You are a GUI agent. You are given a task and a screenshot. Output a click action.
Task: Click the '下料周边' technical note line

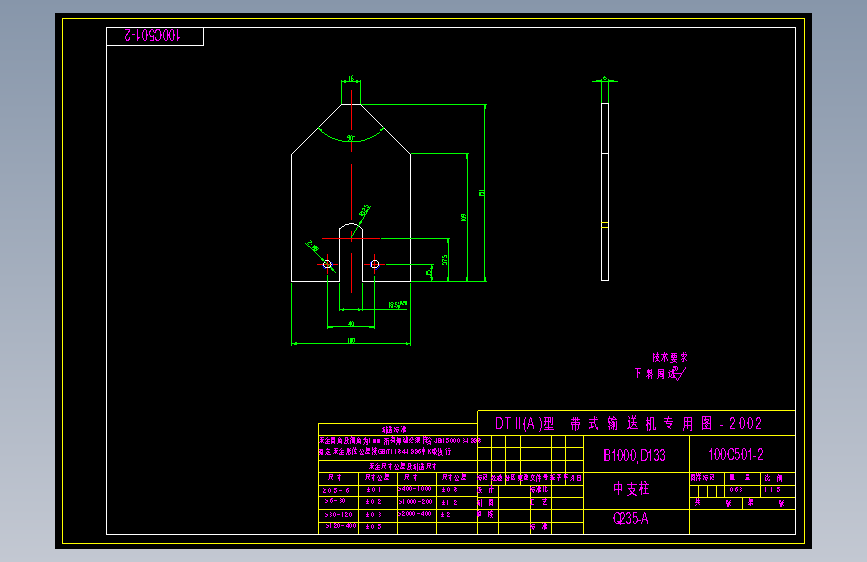(x=660, y=374)
